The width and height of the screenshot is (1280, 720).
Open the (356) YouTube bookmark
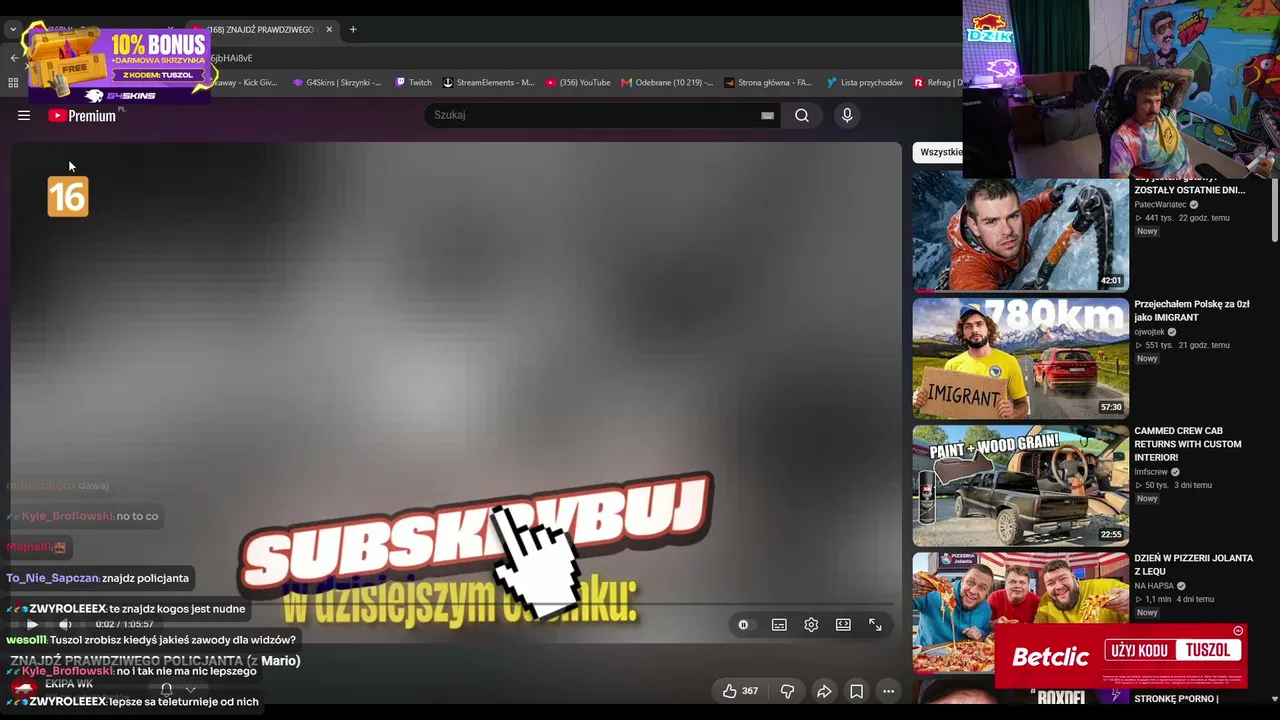[x=578, y=83]
